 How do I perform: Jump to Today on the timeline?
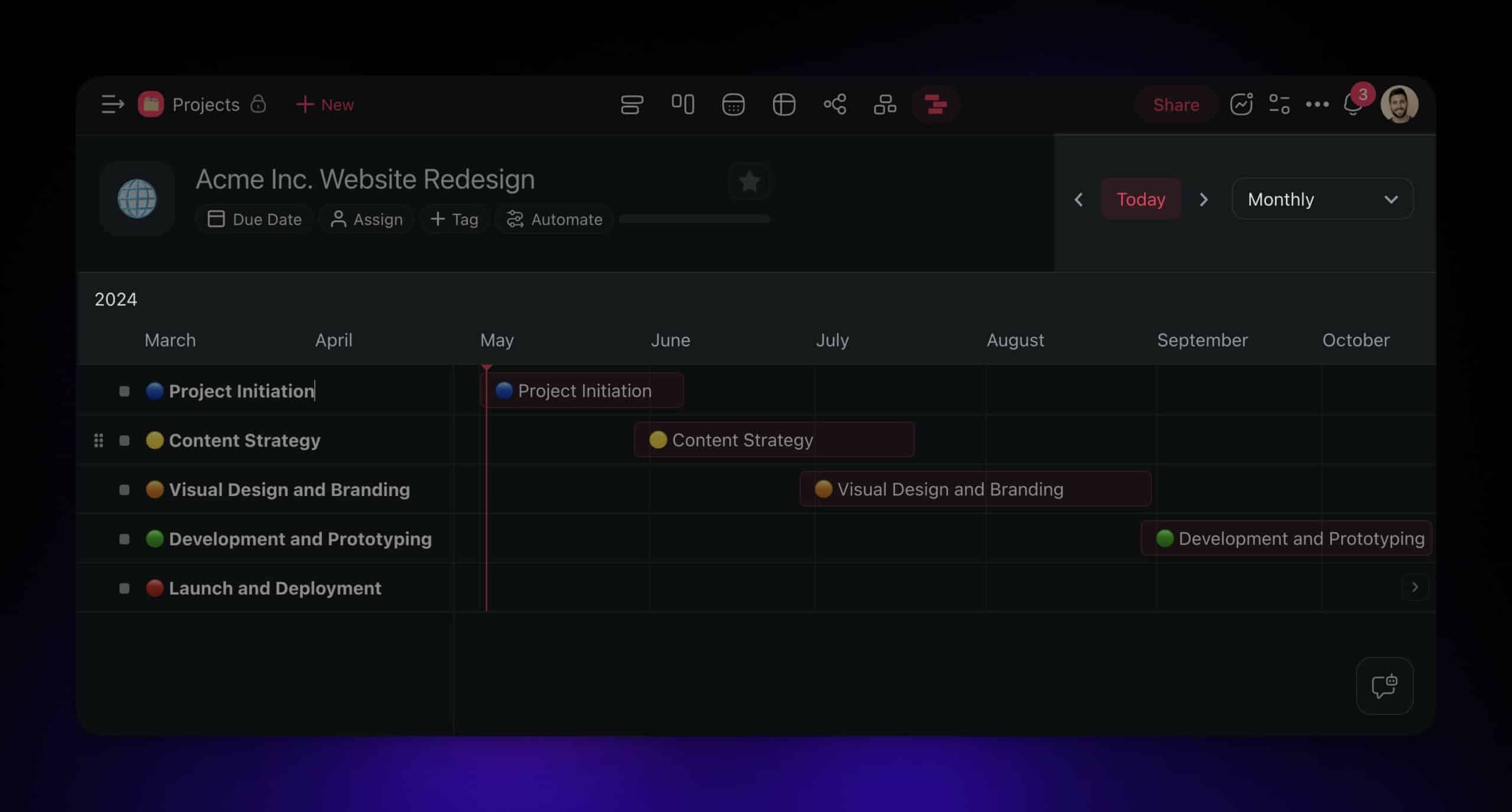1140,199
